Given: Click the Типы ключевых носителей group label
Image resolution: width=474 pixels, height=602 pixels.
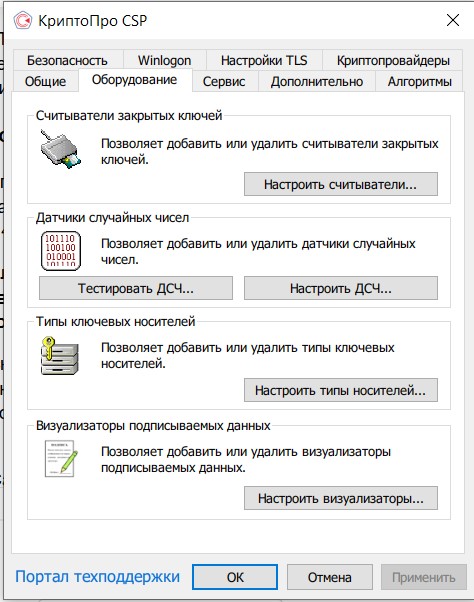Looking at the screenshot, I should pos(116,321).
